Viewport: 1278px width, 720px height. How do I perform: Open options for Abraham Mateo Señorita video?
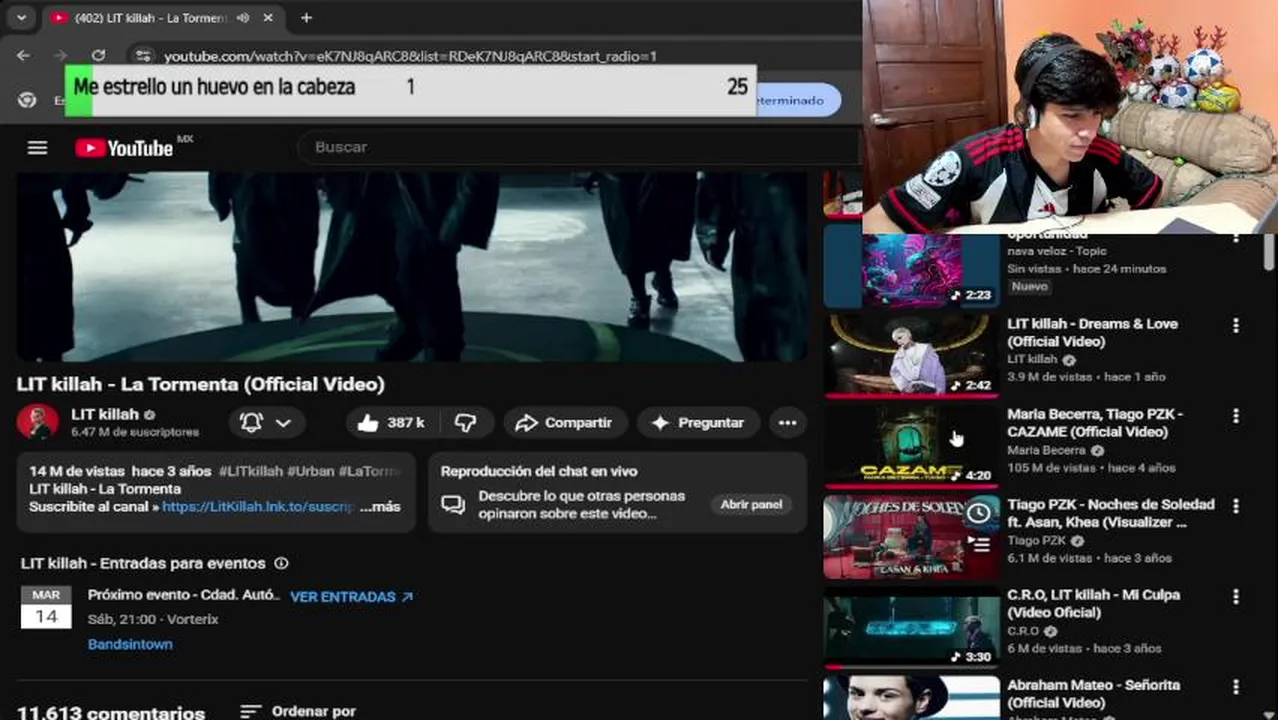(1236, 687)
